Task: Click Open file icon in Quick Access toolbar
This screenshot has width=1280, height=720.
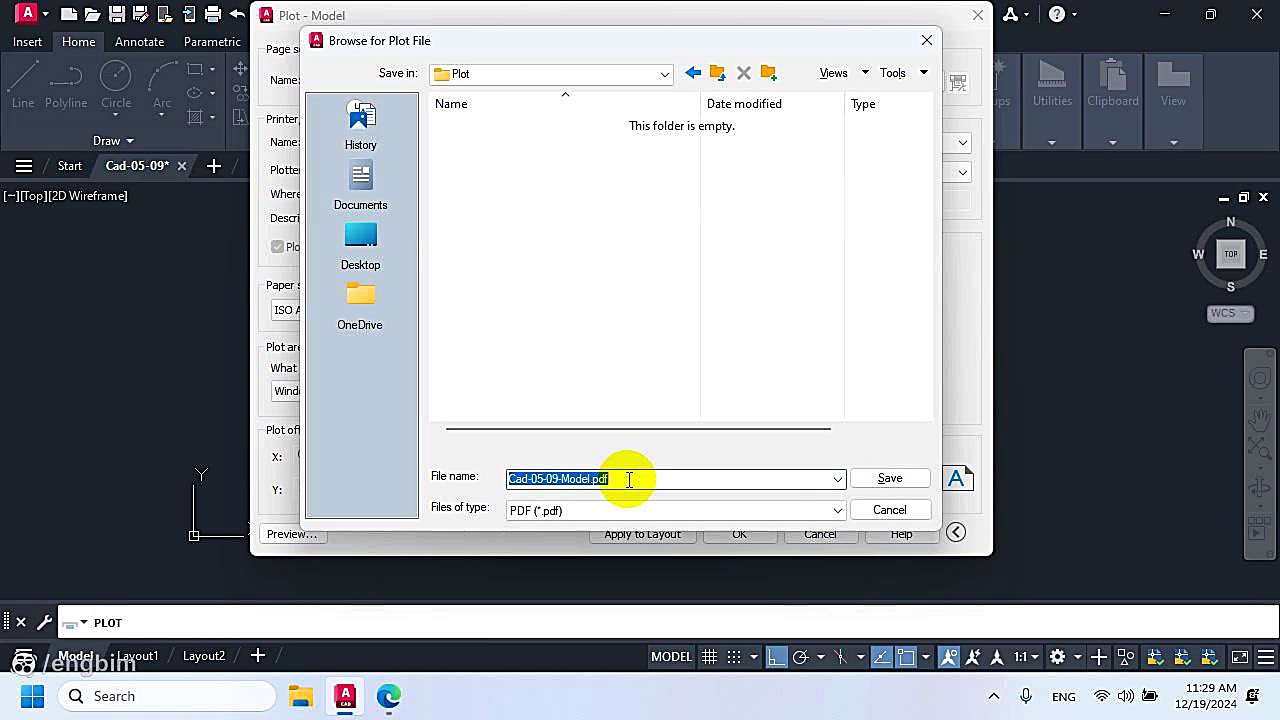Action: 92,14
